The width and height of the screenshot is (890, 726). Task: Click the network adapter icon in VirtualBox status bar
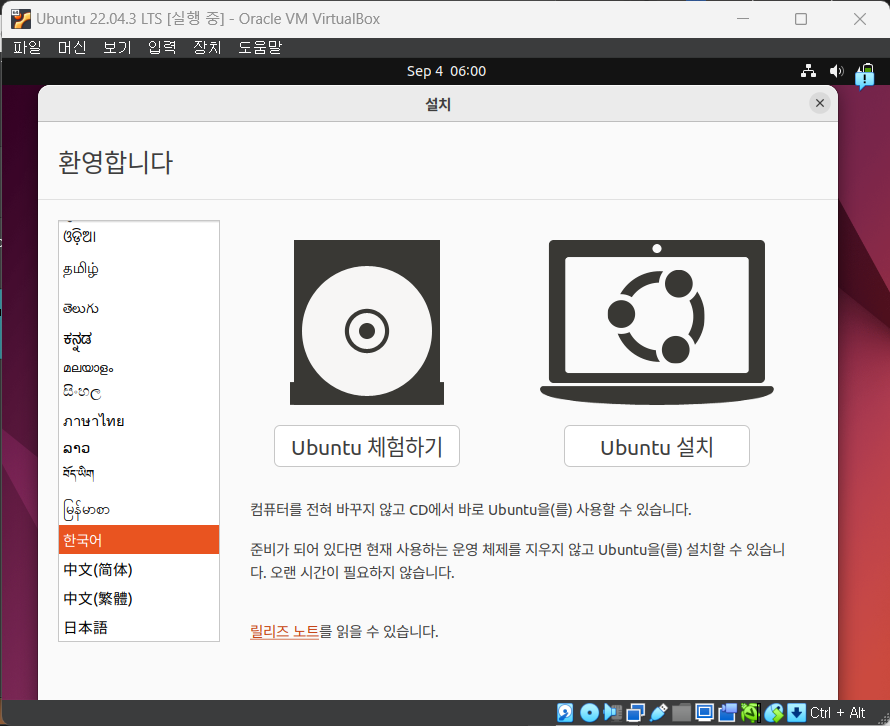[x=635, y=712]
